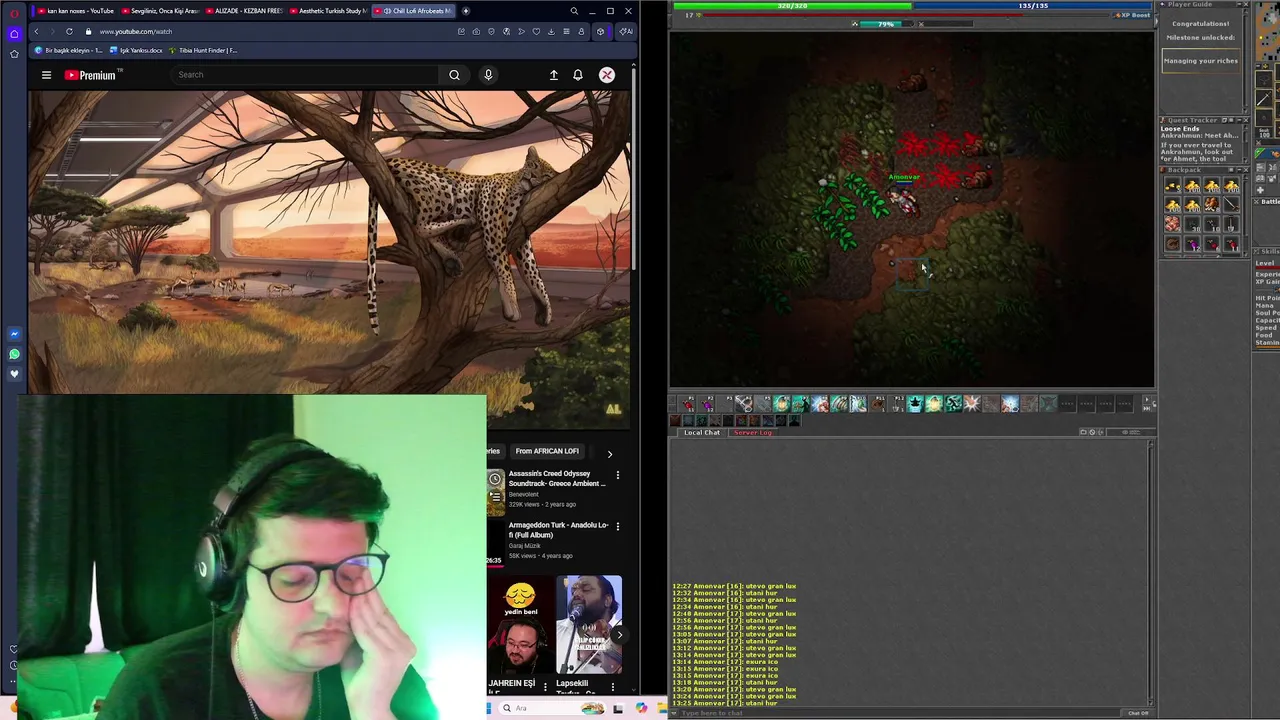Show more Shorts with right chevron

tap(619, 635)
